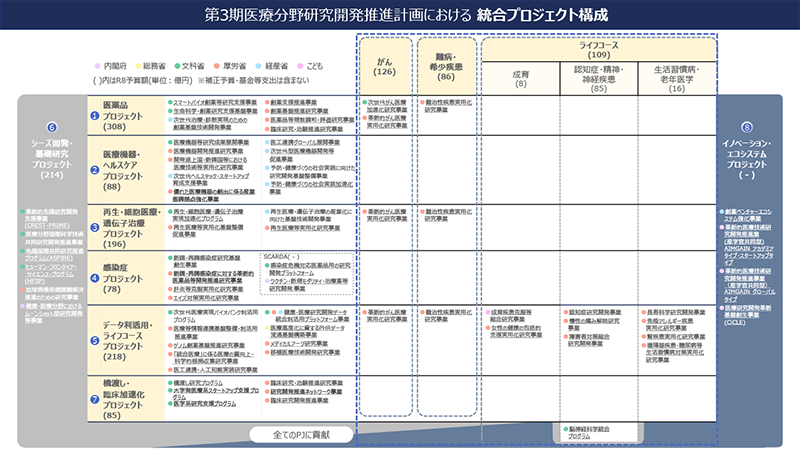Select the がん (126) column header
Viewport: 800px width, 450px height.
pos(385,67)
